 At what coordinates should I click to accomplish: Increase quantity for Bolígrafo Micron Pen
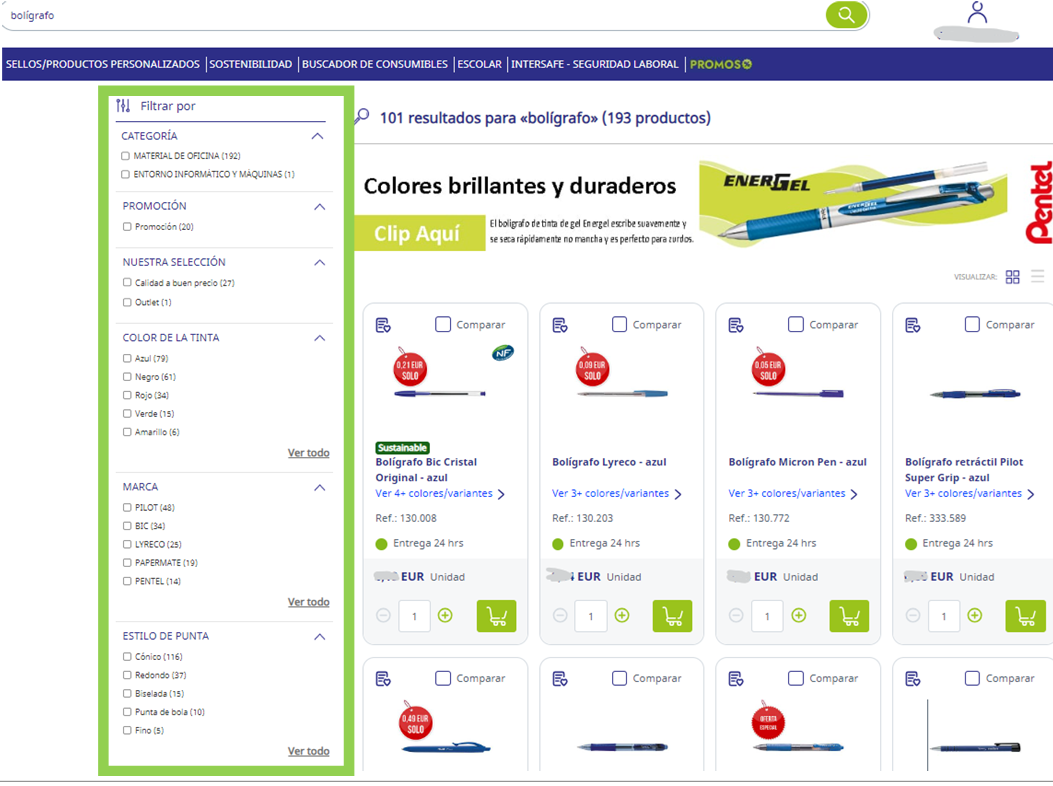coord(798,615)
